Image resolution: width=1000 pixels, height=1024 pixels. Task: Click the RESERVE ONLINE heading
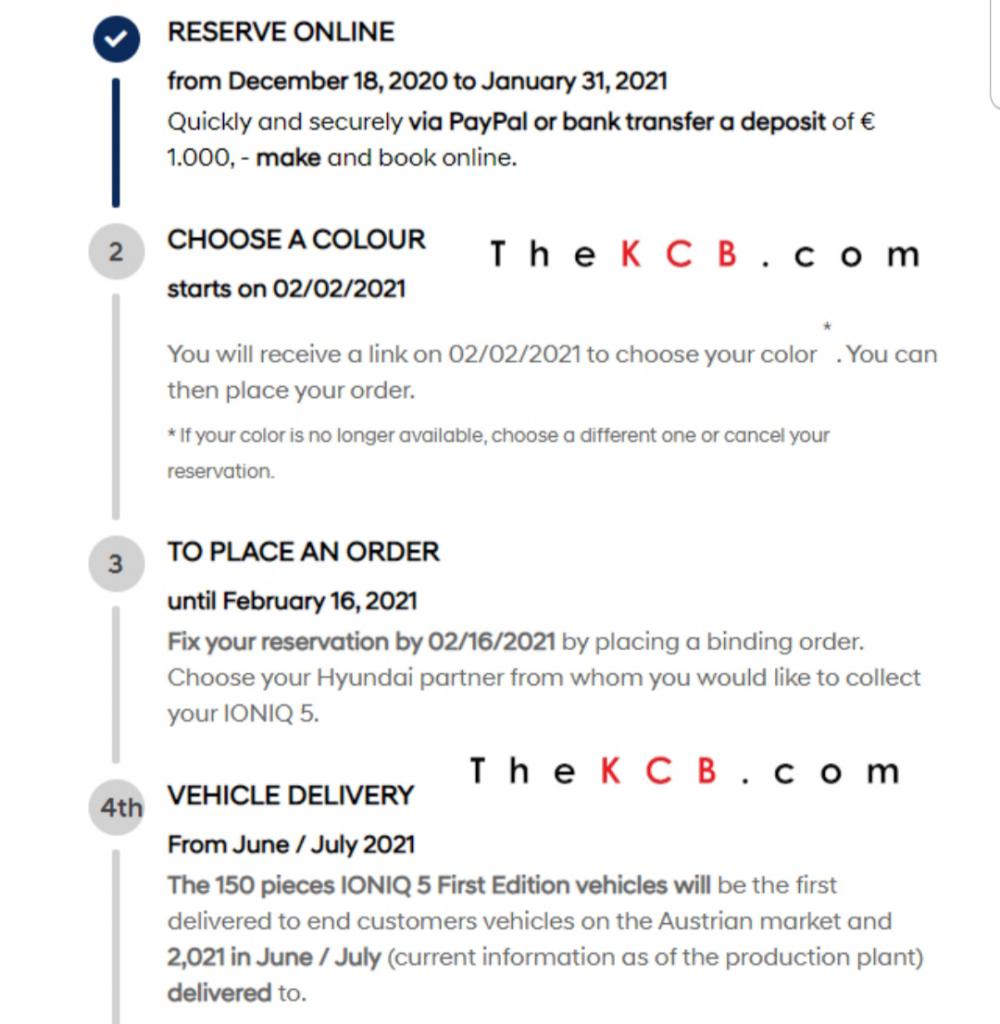tap(281, 32)
